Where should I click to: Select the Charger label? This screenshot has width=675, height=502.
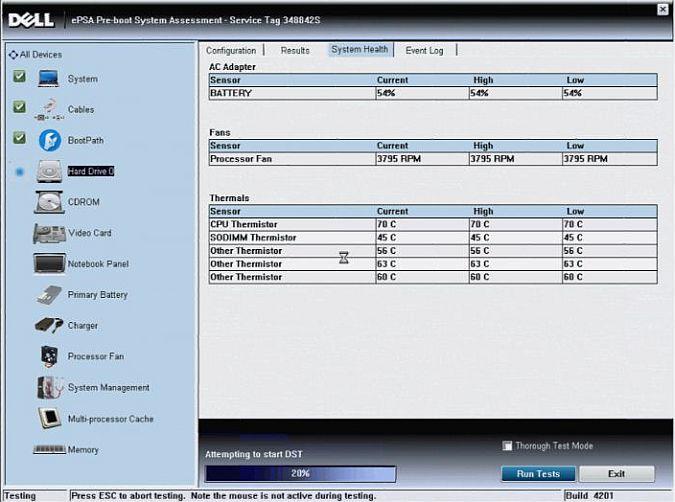point(83,325)
